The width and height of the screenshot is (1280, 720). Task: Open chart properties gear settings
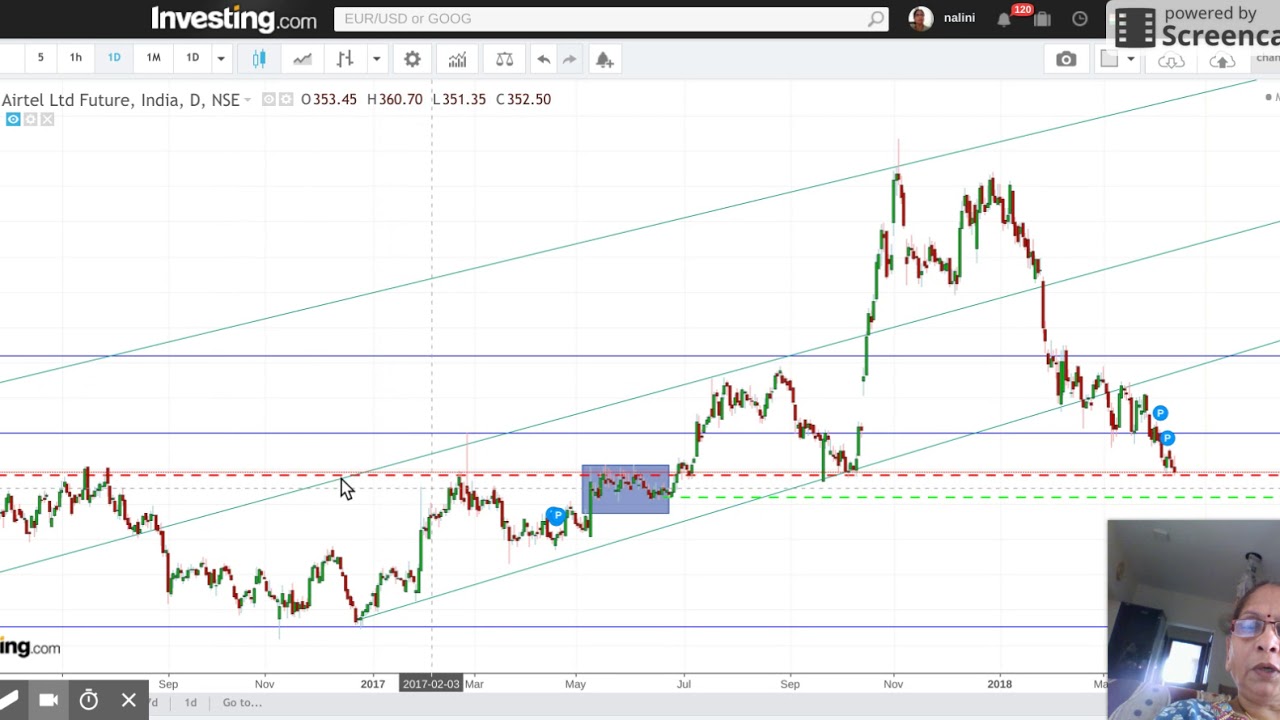click(412, 59)
